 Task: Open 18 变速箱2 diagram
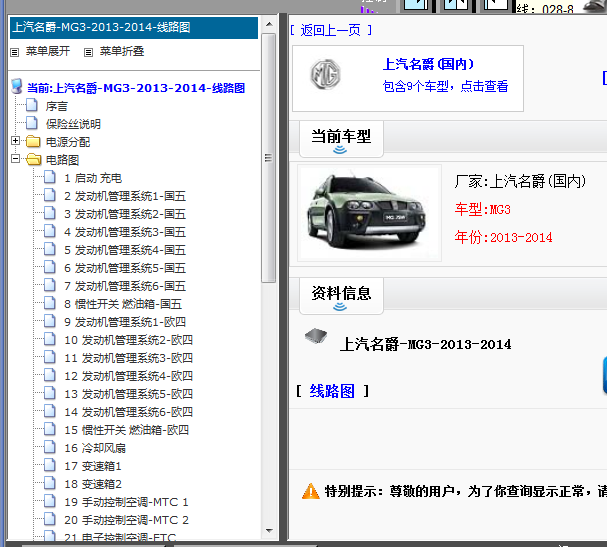click(x=93, y=484)
